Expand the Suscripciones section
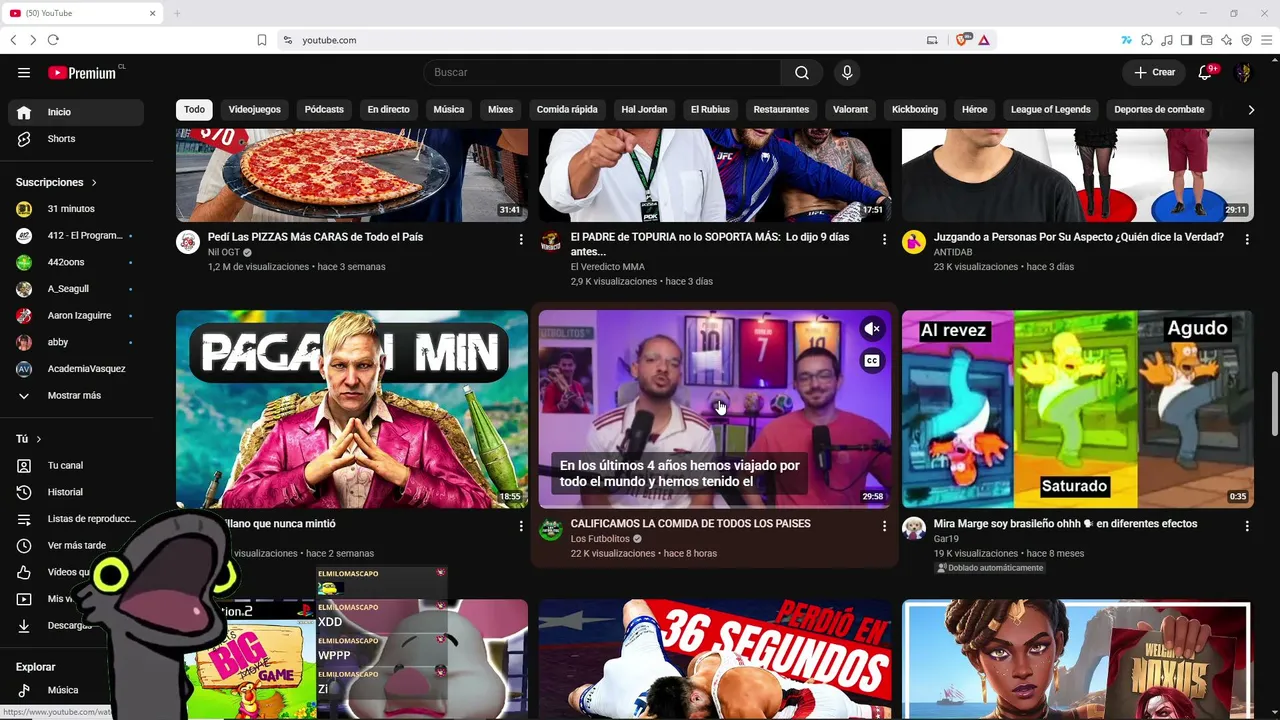The height and width of the screenshot is (720, 1280). coord(57,183)
